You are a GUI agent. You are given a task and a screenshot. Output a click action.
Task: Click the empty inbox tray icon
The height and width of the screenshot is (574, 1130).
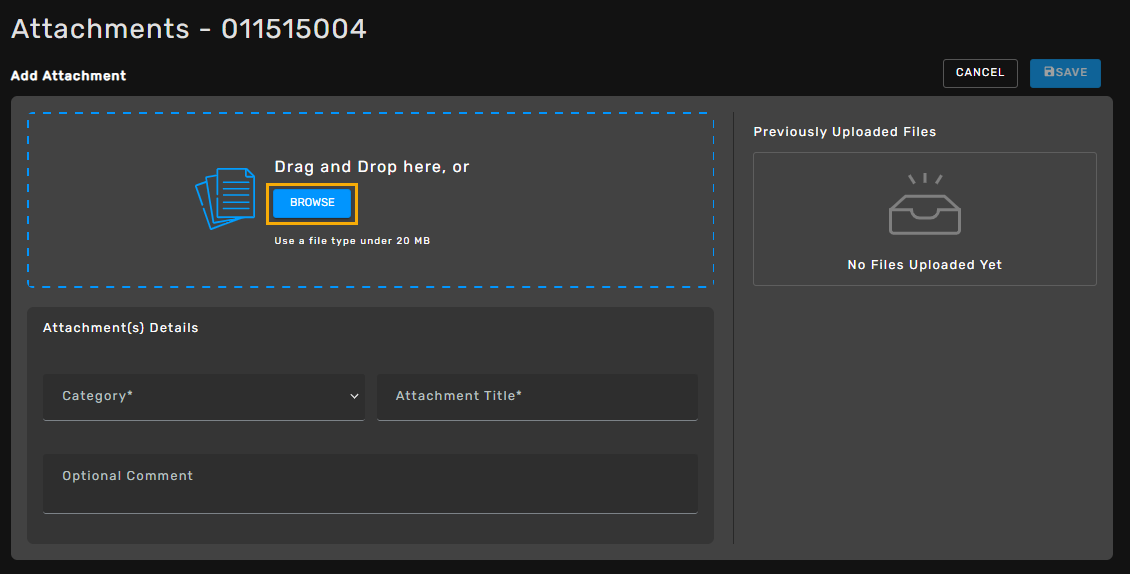(925, 204)
